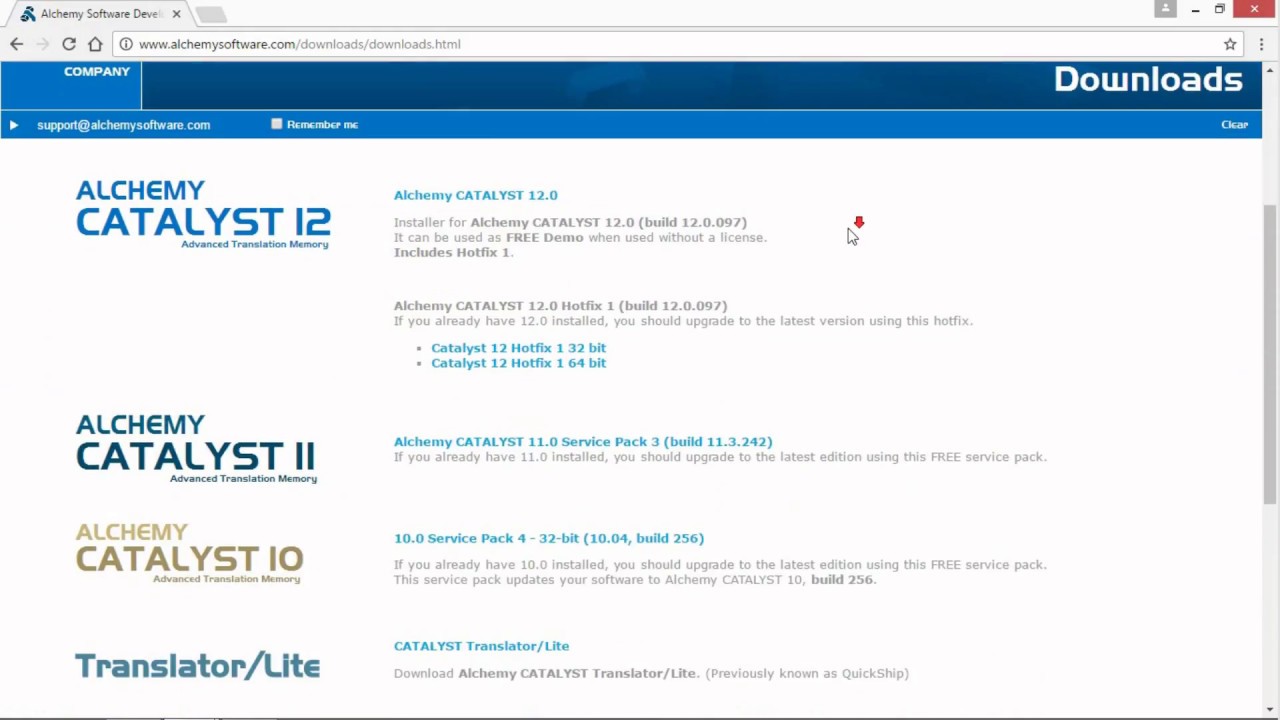Reload the current page
The image size is (1280, 720).
tap(69, 44)
